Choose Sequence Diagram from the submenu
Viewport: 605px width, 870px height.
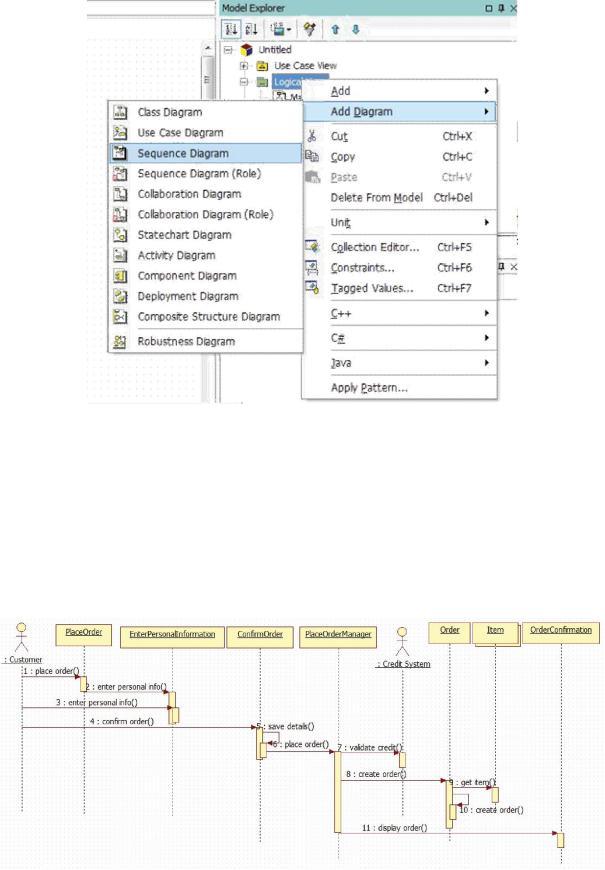(x=206, y=153)
